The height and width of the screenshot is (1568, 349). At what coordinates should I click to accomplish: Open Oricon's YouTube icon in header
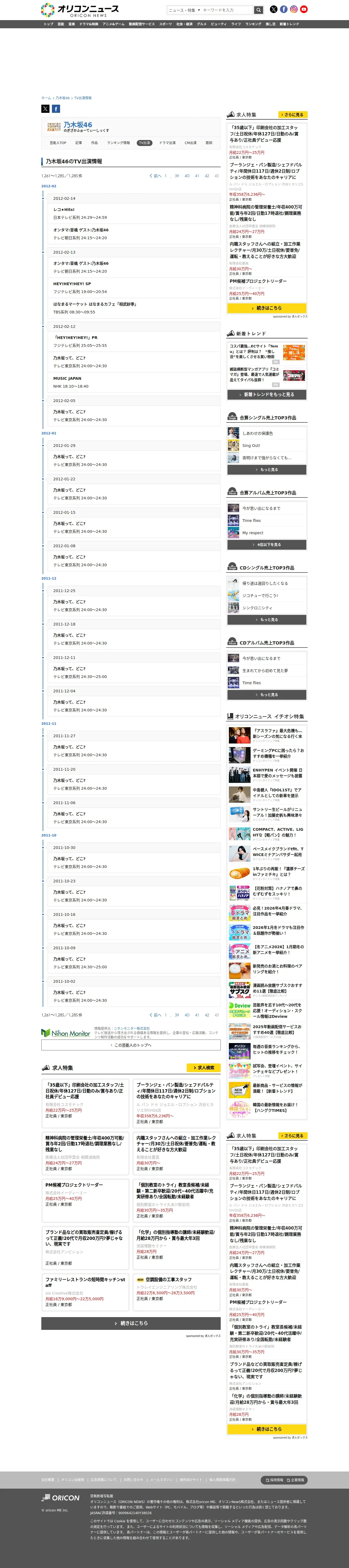tap(304, 10)
